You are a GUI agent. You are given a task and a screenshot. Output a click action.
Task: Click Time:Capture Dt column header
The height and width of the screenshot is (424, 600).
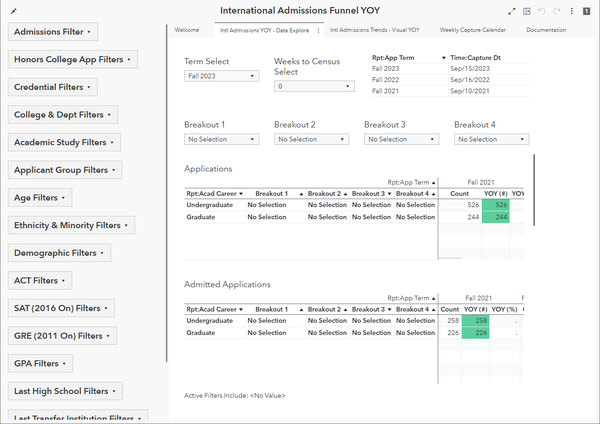coord(476,58)
